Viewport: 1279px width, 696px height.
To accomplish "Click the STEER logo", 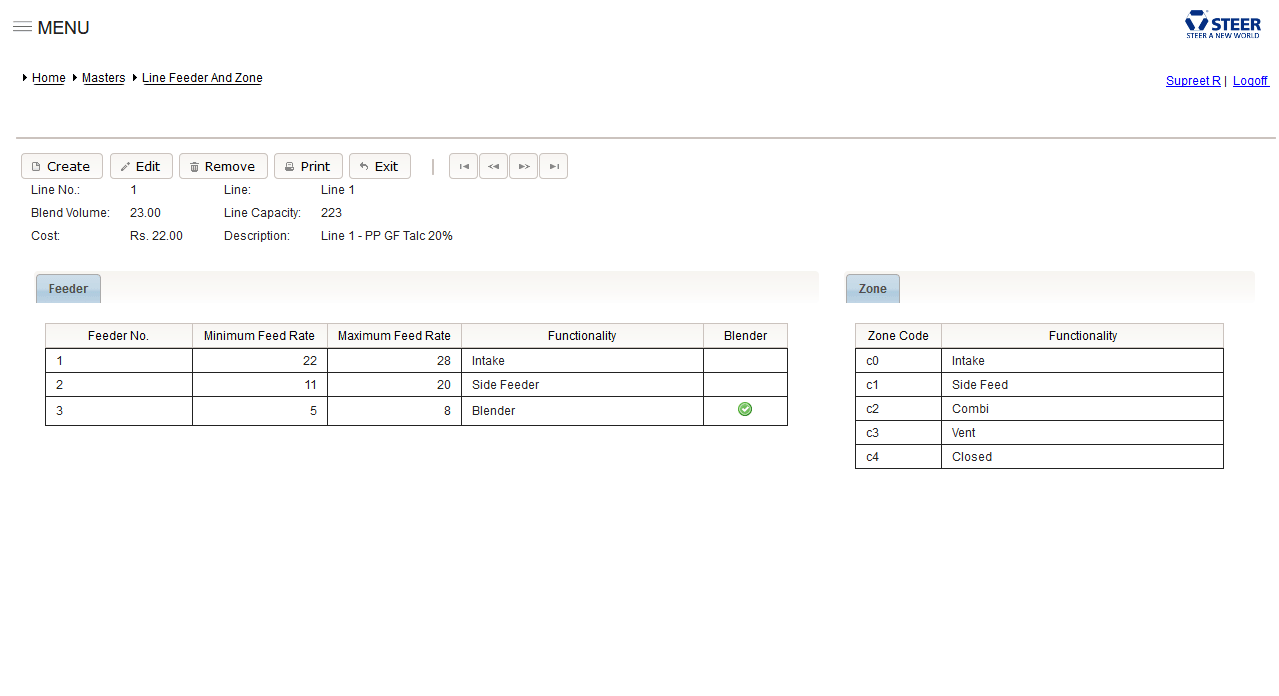I will point(1222,24).
